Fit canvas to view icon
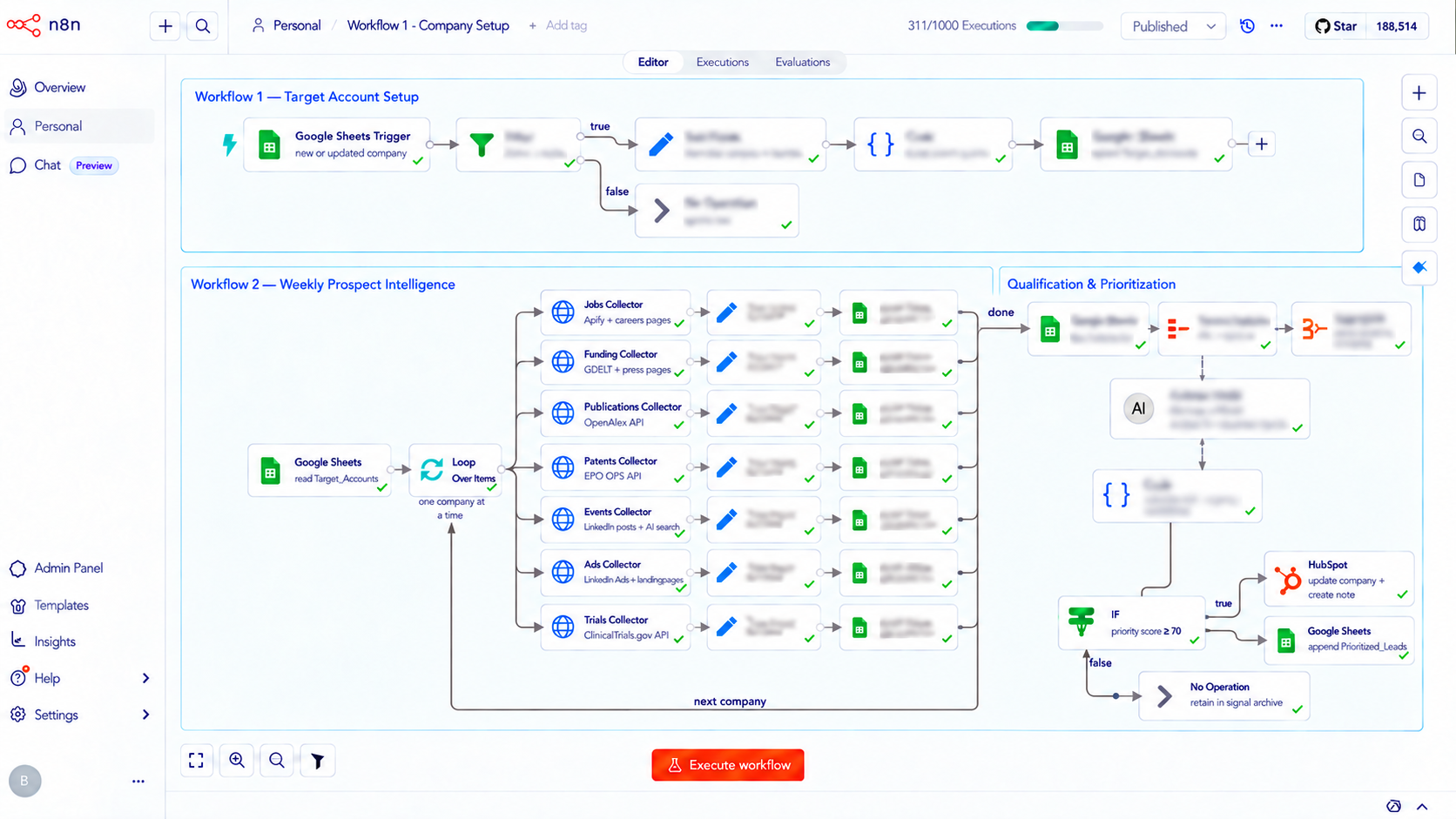 (197, 761)
